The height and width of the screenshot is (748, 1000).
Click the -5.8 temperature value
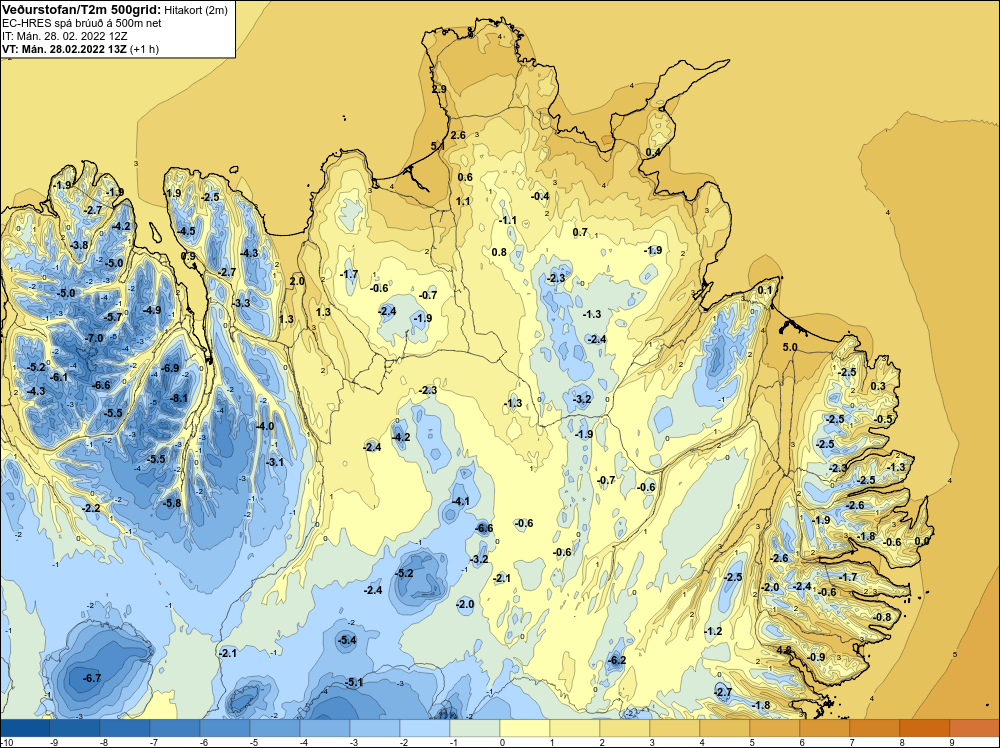point(172,503)
